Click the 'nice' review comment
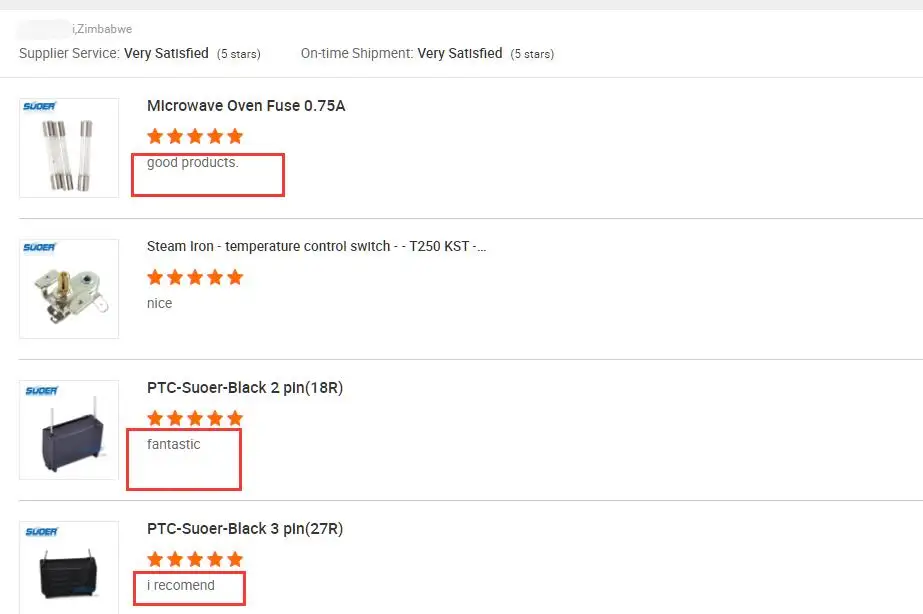 [x=159, y=303]
